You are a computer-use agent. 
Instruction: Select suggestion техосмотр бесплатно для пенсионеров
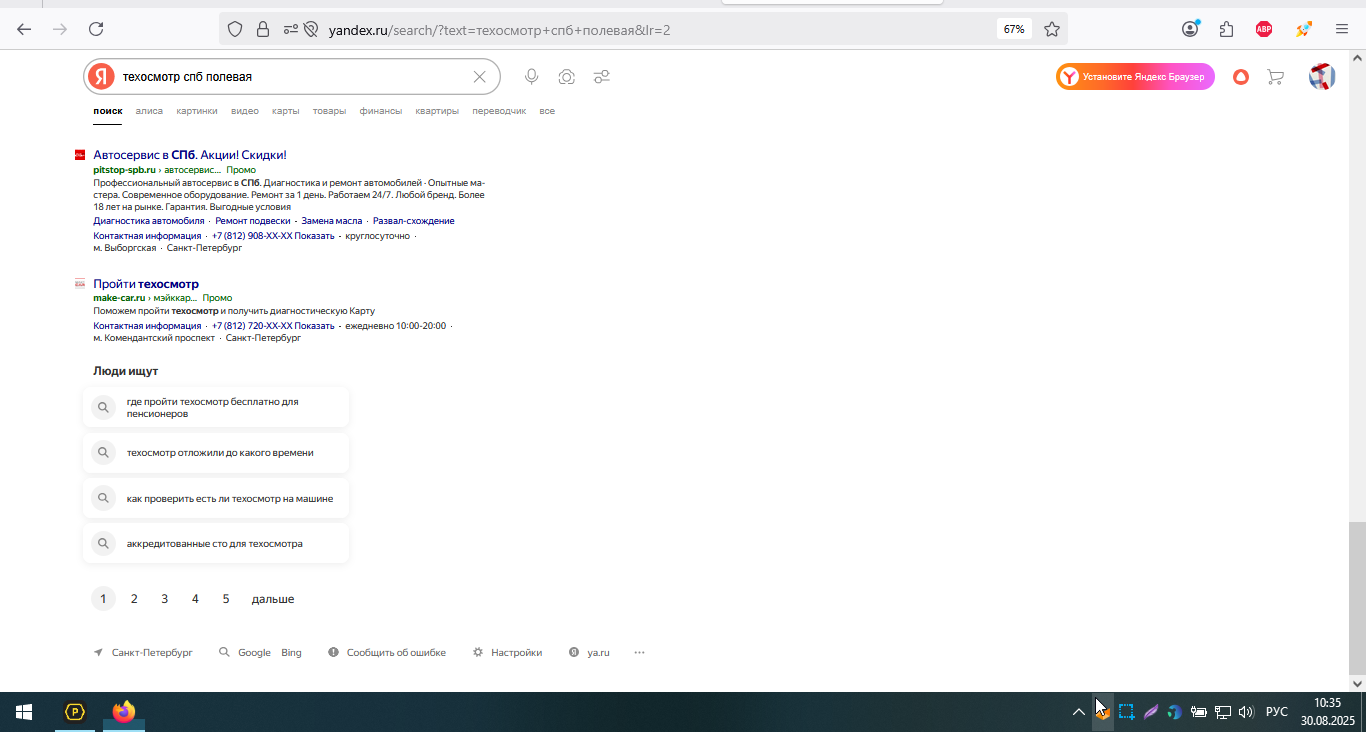(x=216, y=407)
